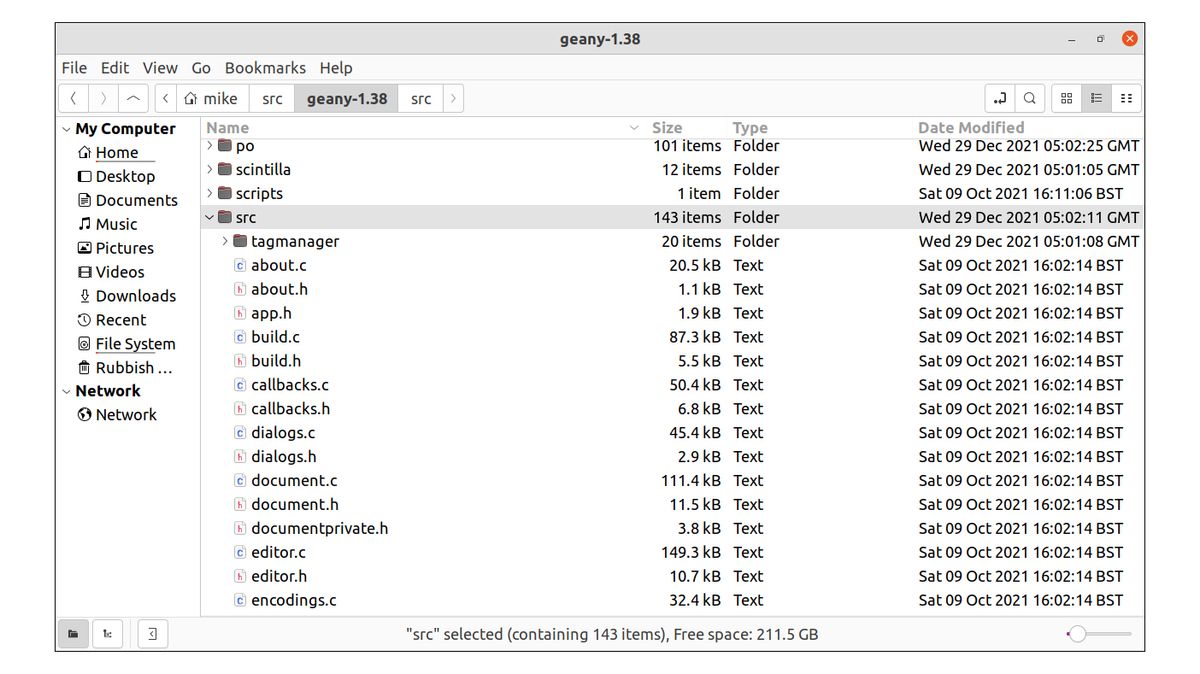
Task: Collapse the expanded src folder
Action: (x=208, y=217)
